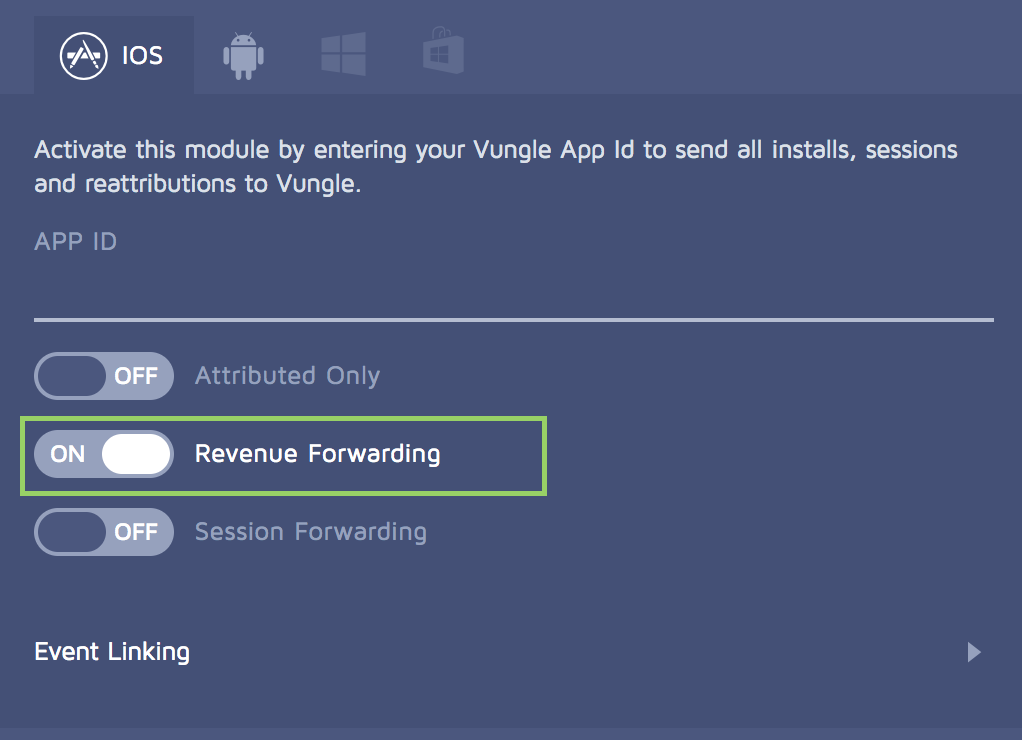The height and width of the screenshot is (740, 1022).
Task: Disable the Revenue Forwarding toggle
Action: click(104, 454)
